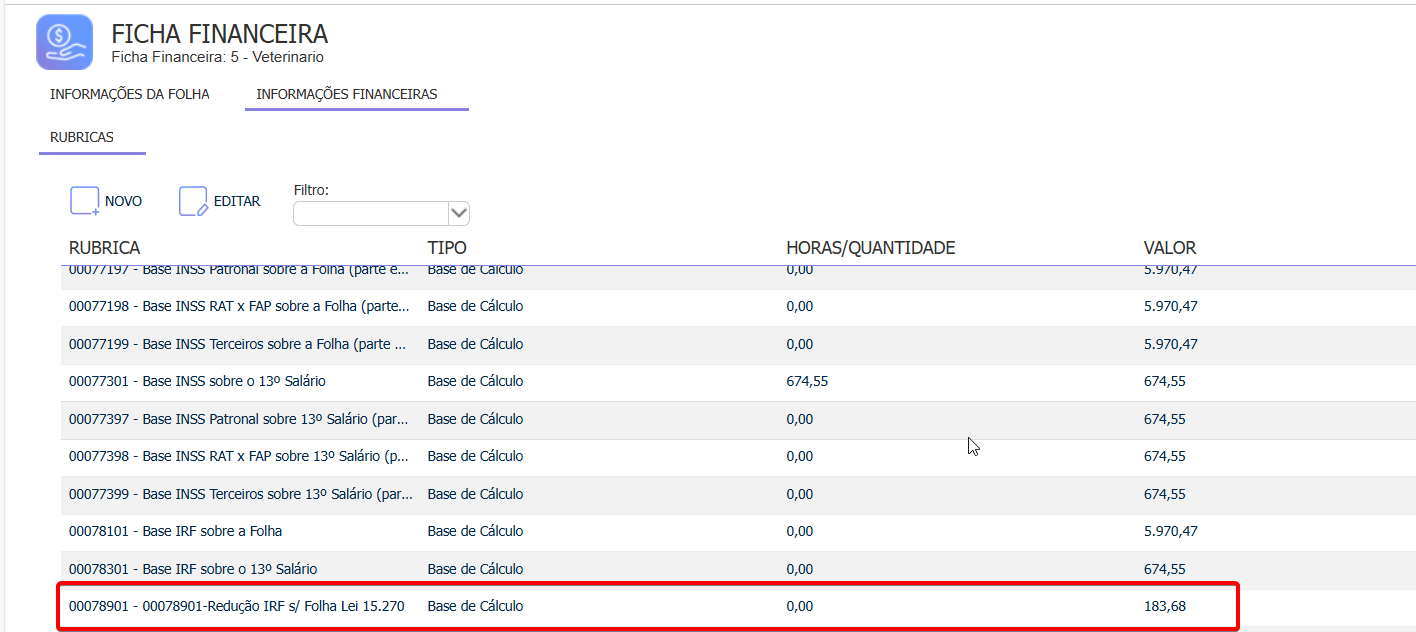Screen dimensions: 1416x632
Task: Select row 00077301 Base INSS sobre 13º Salário
Action: tap(197, 381)
